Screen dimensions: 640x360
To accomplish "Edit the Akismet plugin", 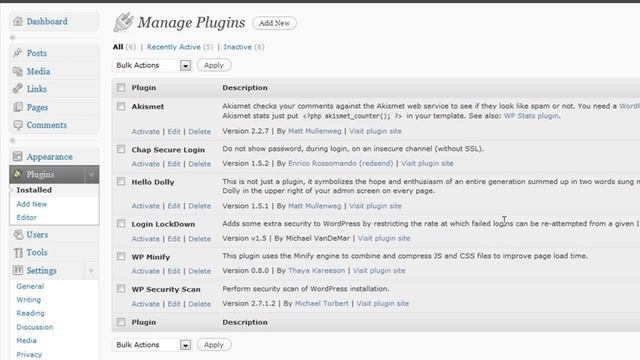I will (x=174, y=131).
